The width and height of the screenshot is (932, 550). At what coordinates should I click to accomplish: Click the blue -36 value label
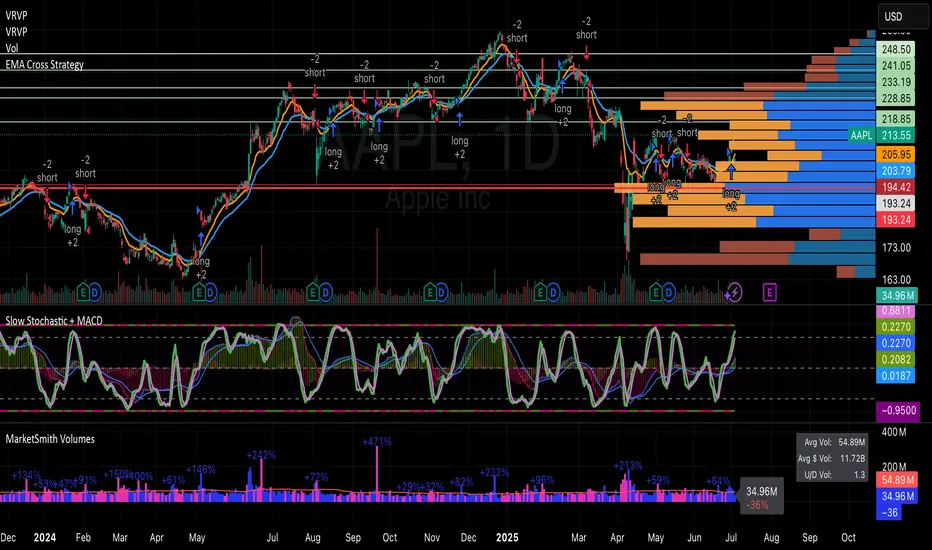890,513
